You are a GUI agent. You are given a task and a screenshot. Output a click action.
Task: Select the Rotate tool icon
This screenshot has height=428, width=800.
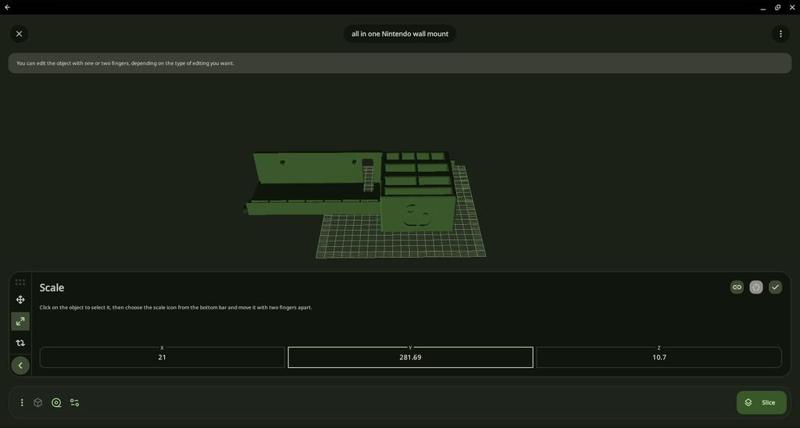tap(20, 343)
